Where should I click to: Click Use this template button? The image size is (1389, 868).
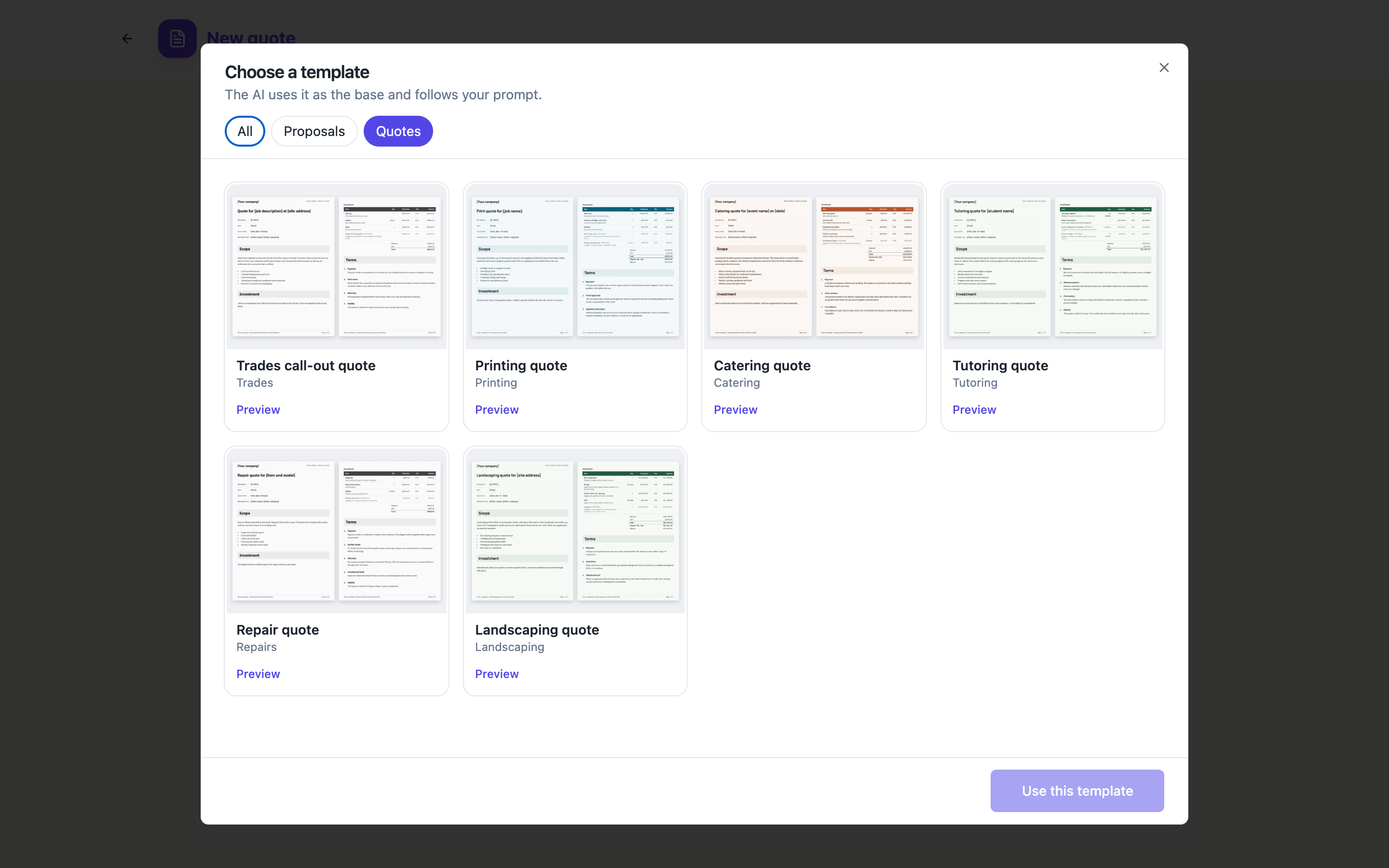(1077, 790)
